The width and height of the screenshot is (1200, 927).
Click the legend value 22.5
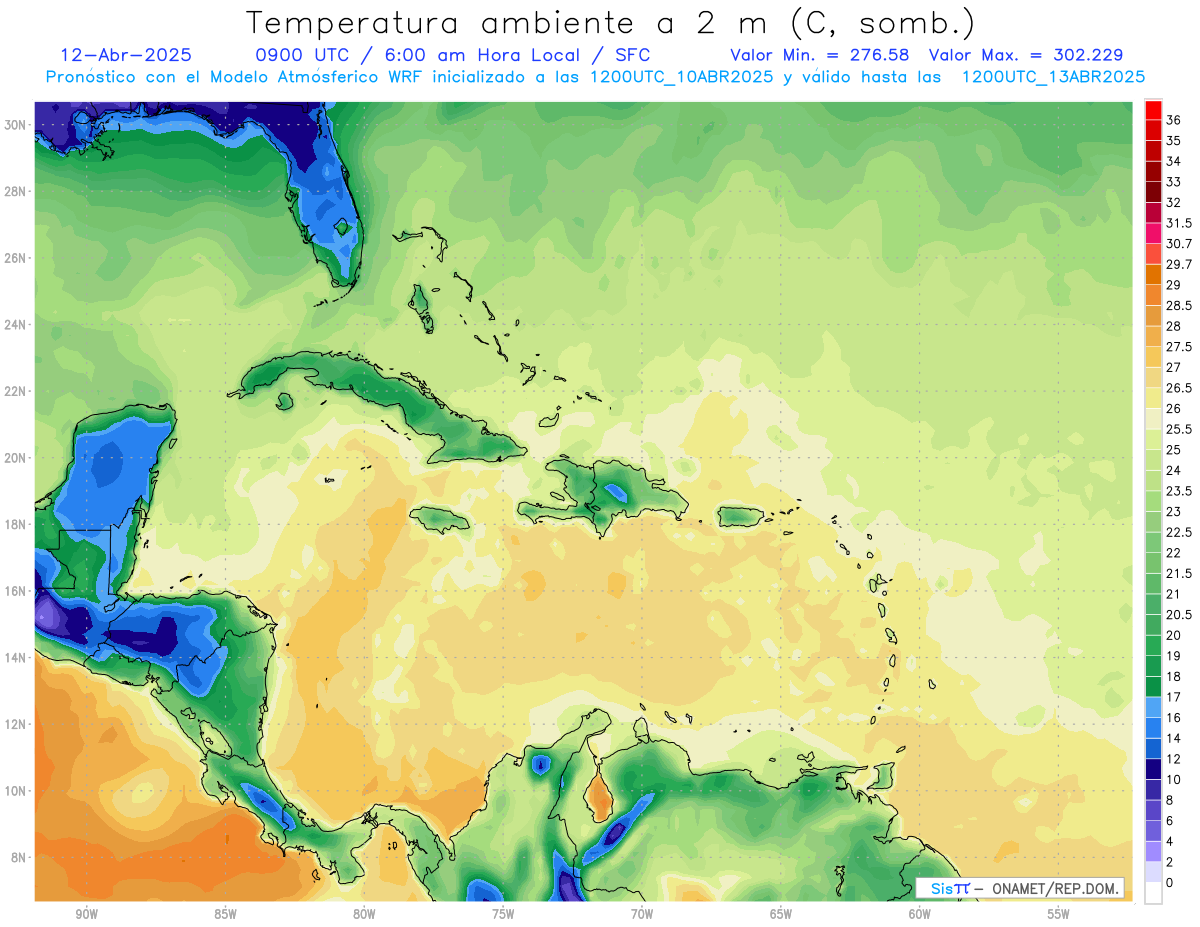tap(1179, 532)
